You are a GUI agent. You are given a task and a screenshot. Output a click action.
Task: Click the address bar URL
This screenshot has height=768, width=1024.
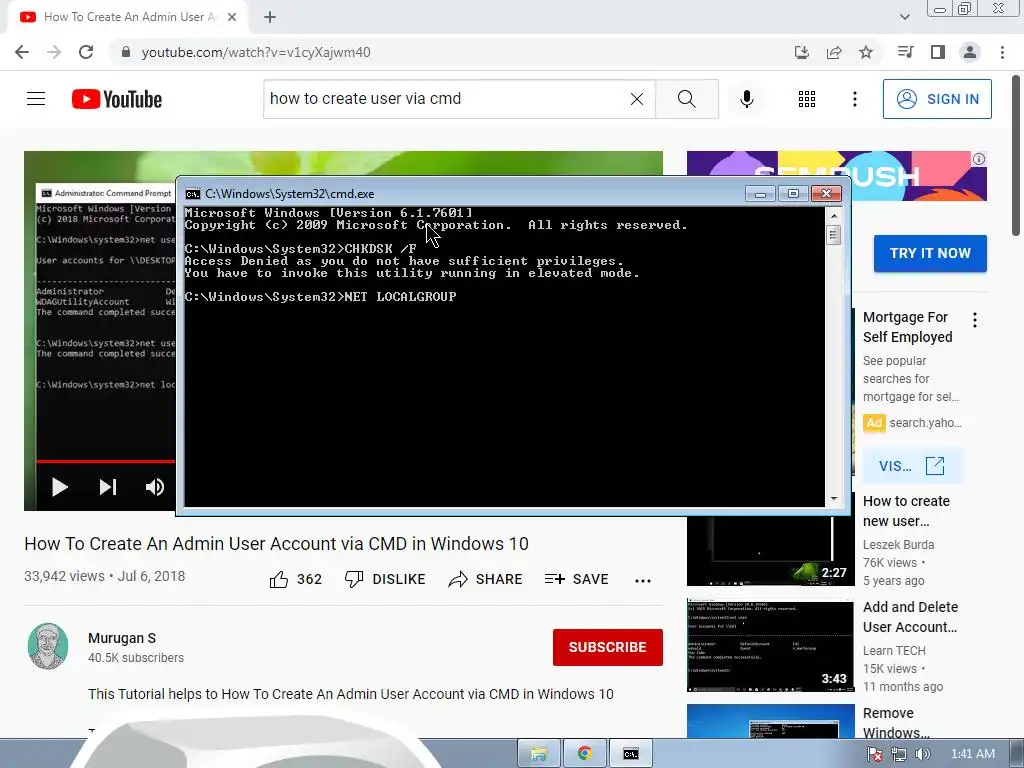coord(256,52)
